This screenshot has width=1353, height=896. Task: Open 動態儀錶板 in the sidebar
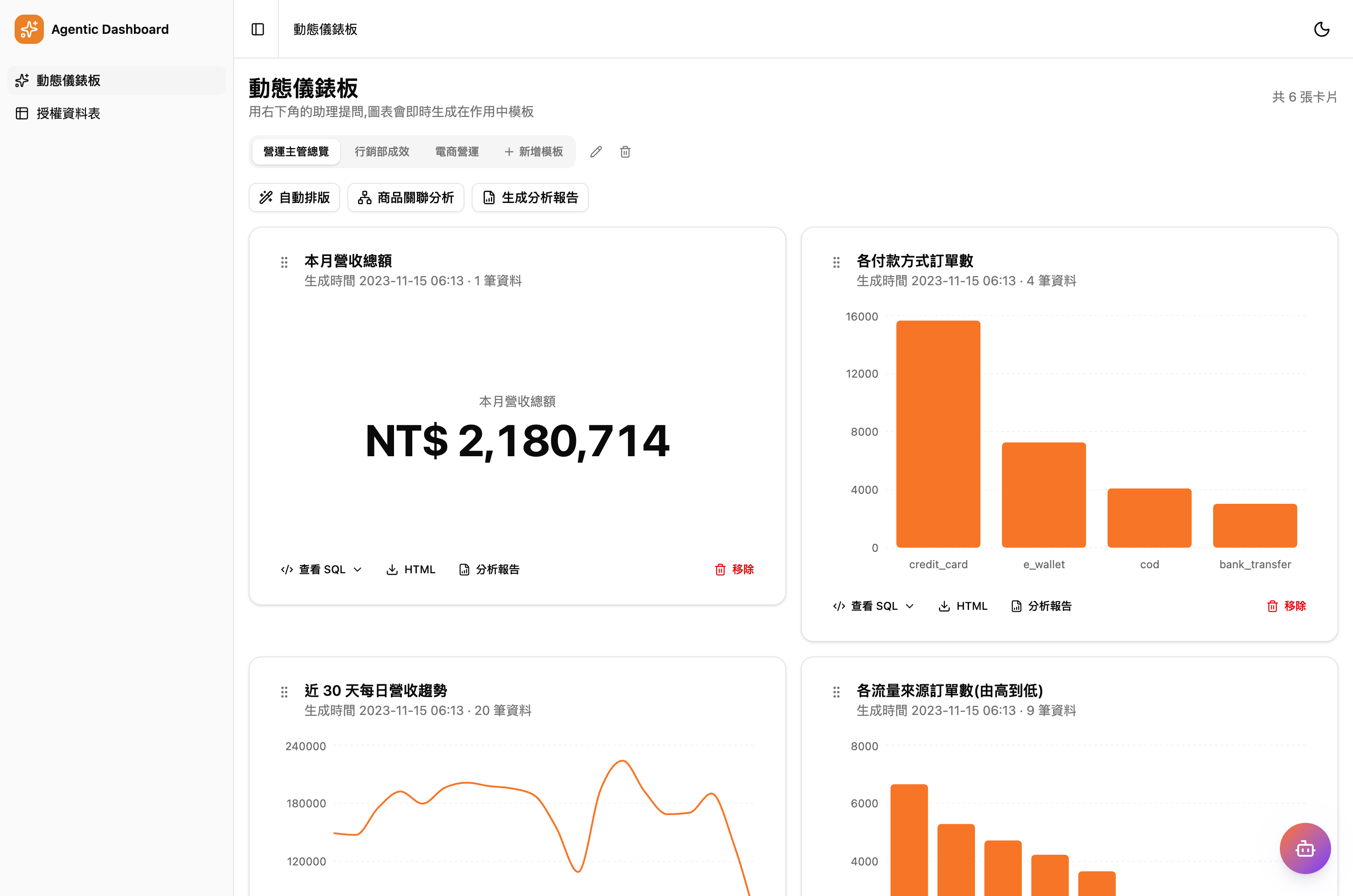(x=117, y=80)
